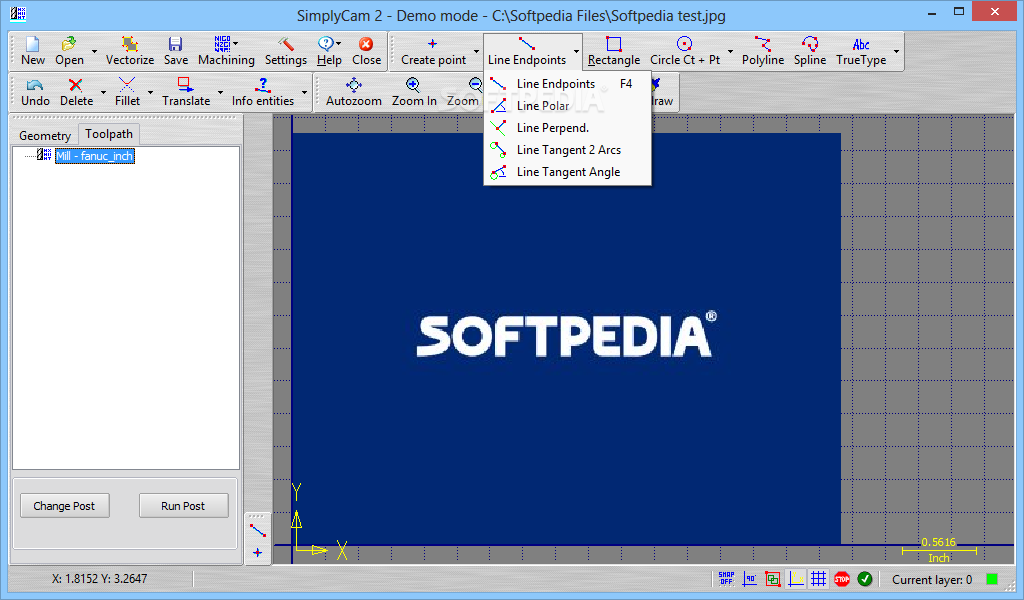Screen dimensions: 1024x600
Task: Open the Info entities tool
Action: (263, 92)
